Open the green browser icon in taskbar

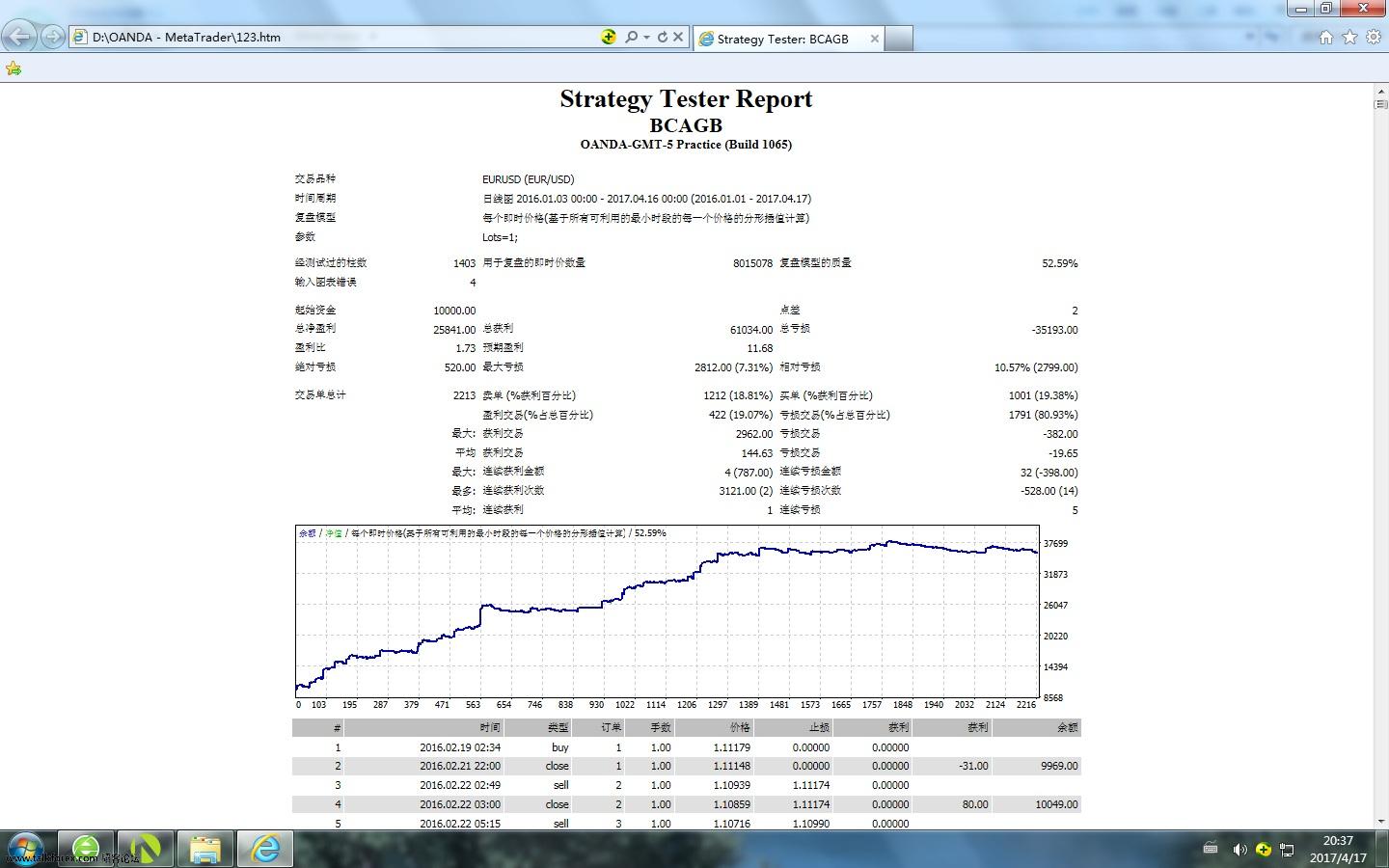86,849
